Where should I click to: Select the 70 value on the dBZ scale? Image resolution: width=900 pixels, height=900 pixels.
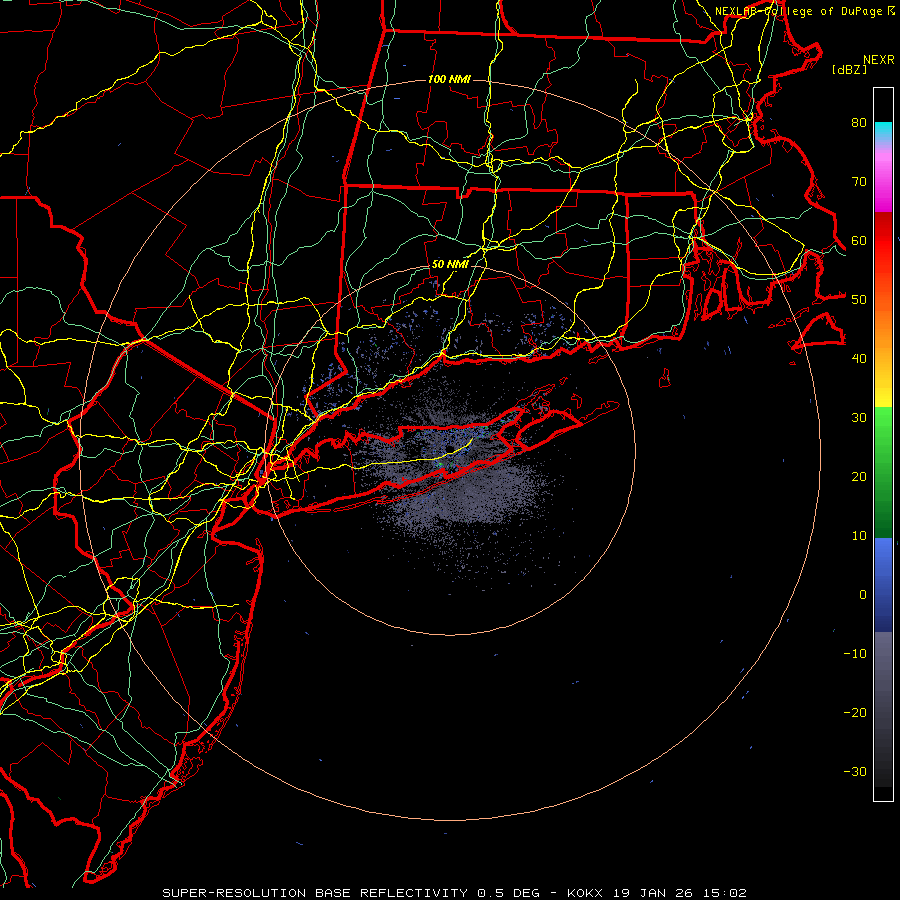859,182
